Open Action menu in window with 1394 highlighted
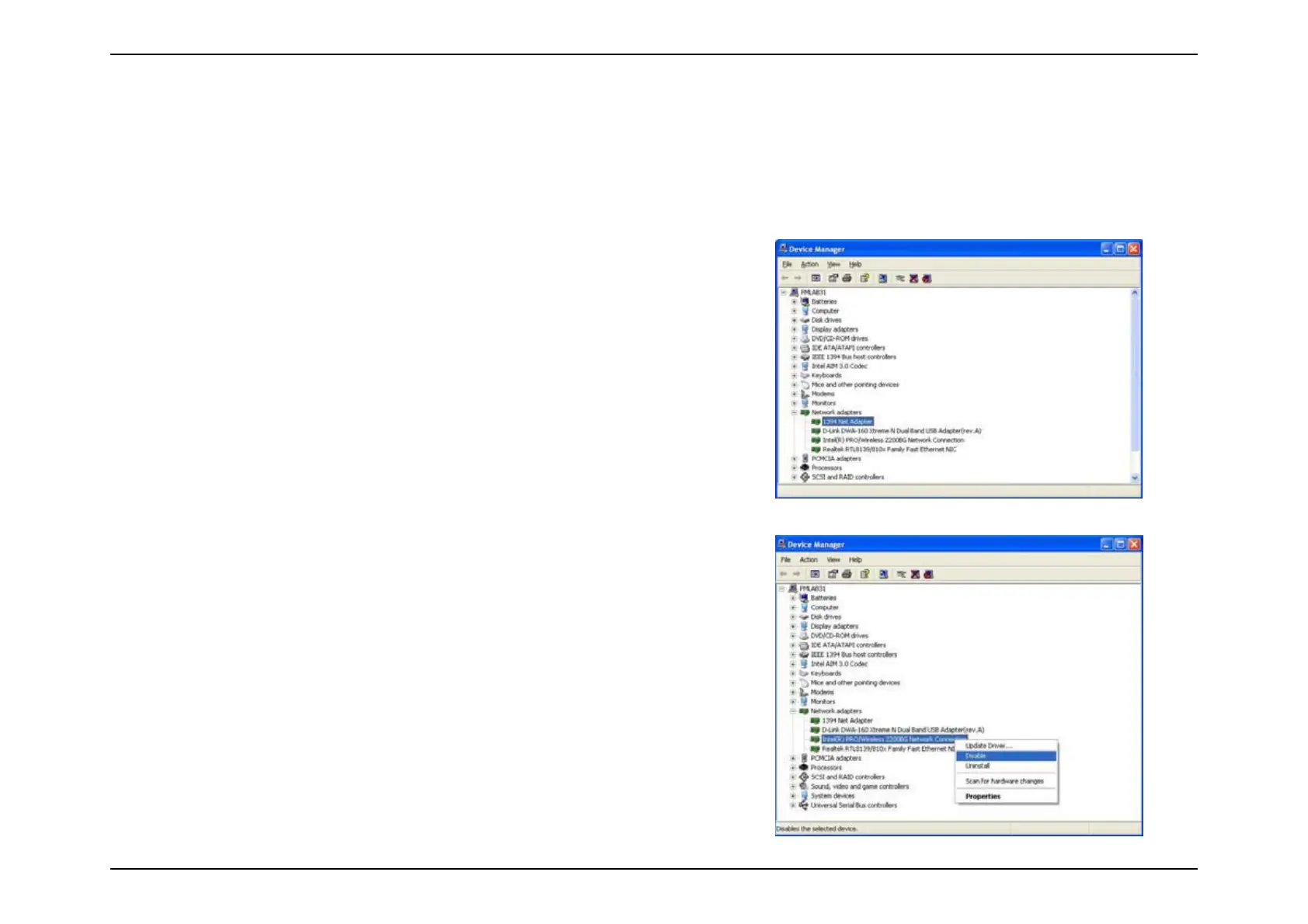Image resolution: width=1308 pixels, height=924 pixels. 809,264
